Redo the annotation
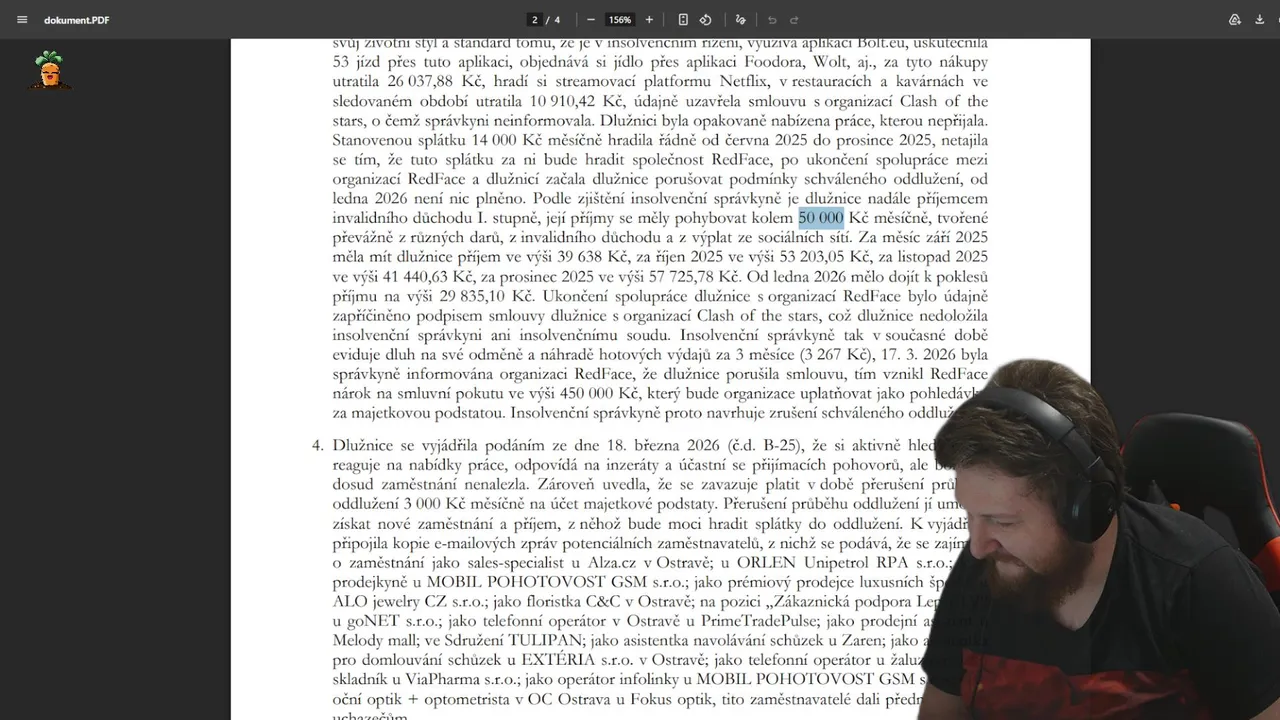 point(794,20)
